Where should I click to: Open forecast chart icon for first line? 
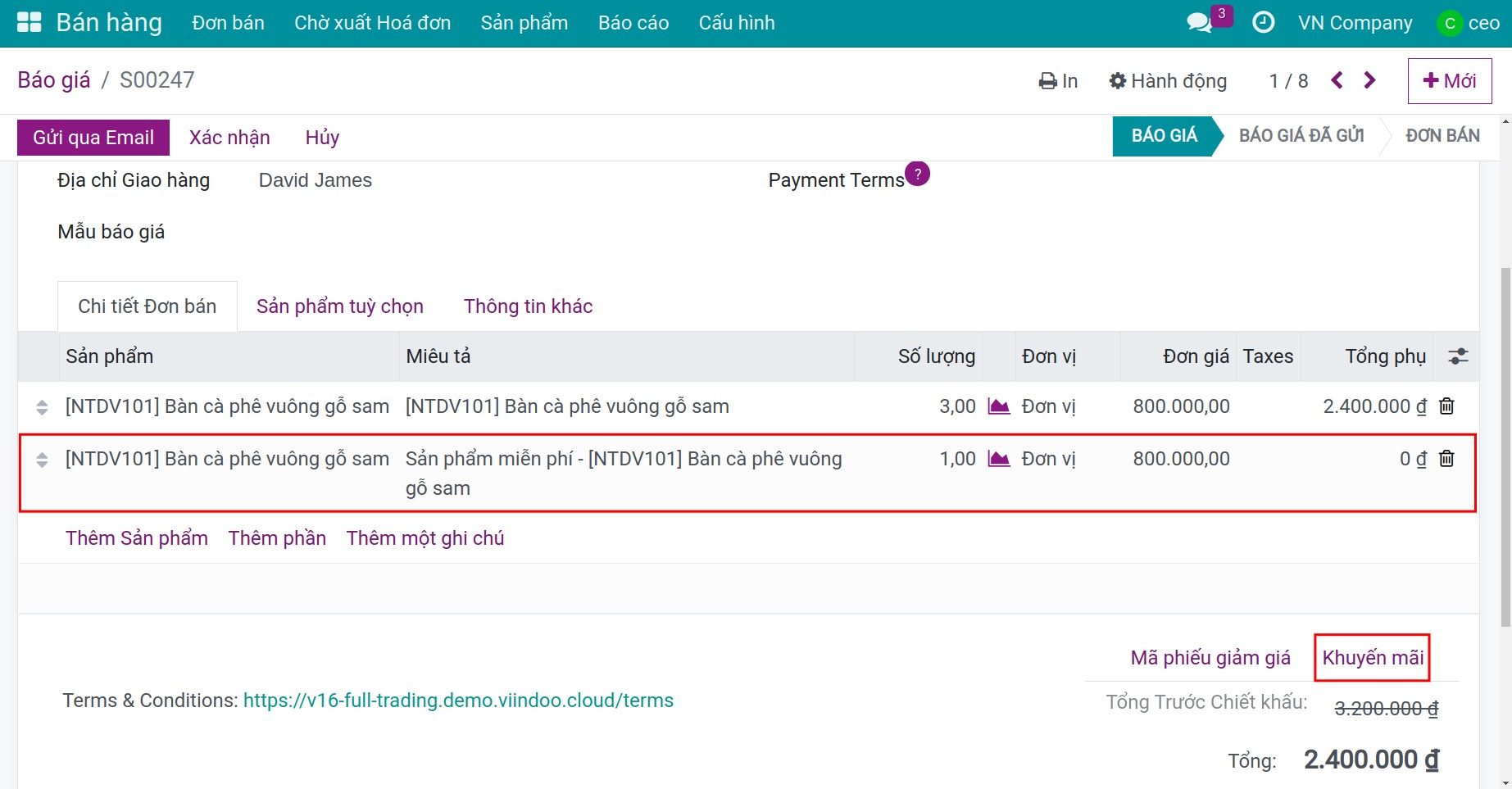[998, 406]
